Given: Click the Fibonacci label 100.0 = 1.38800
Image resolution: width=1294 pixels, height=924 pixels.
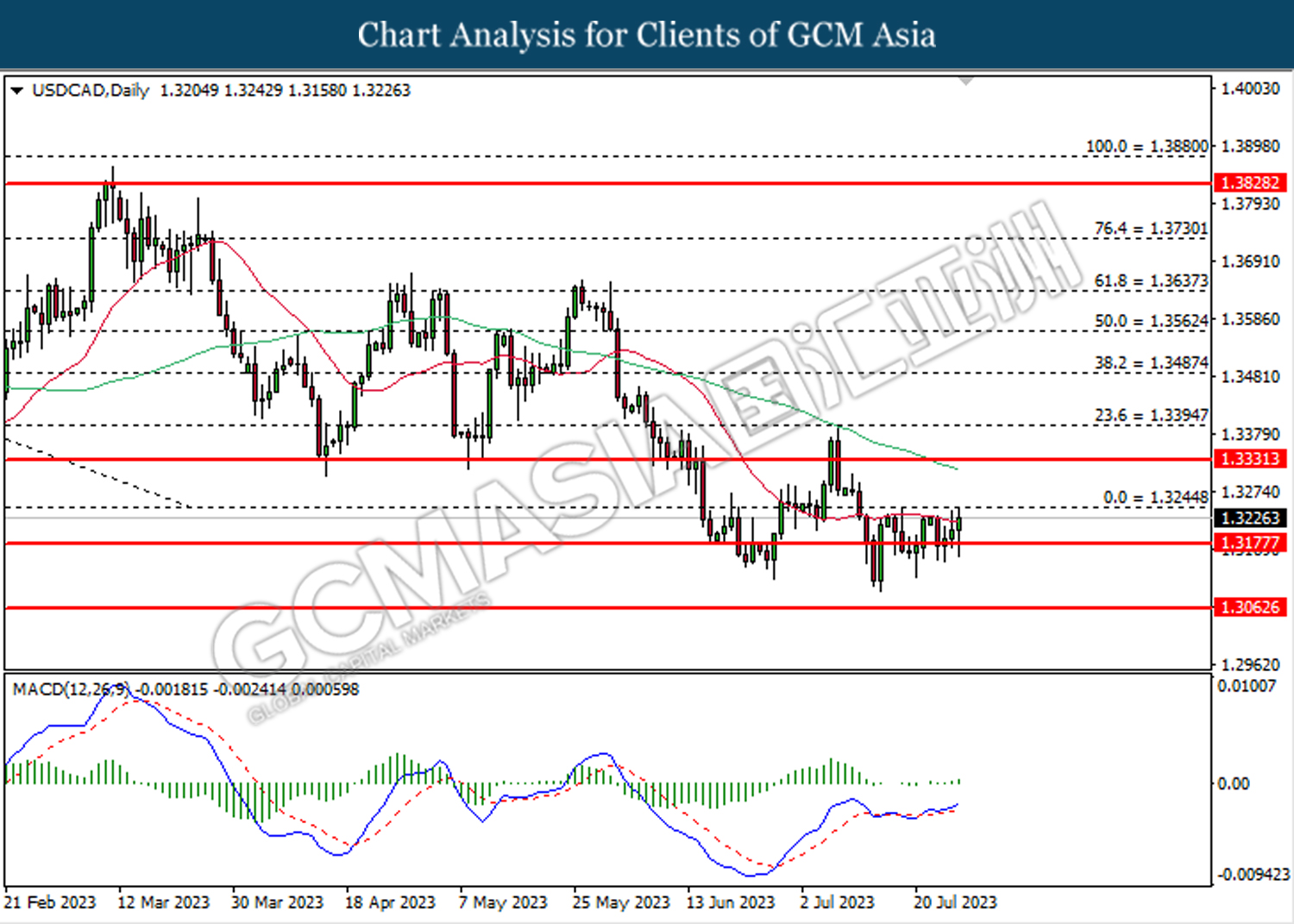Looking at the screenshot, I should tap(1146, 147).
